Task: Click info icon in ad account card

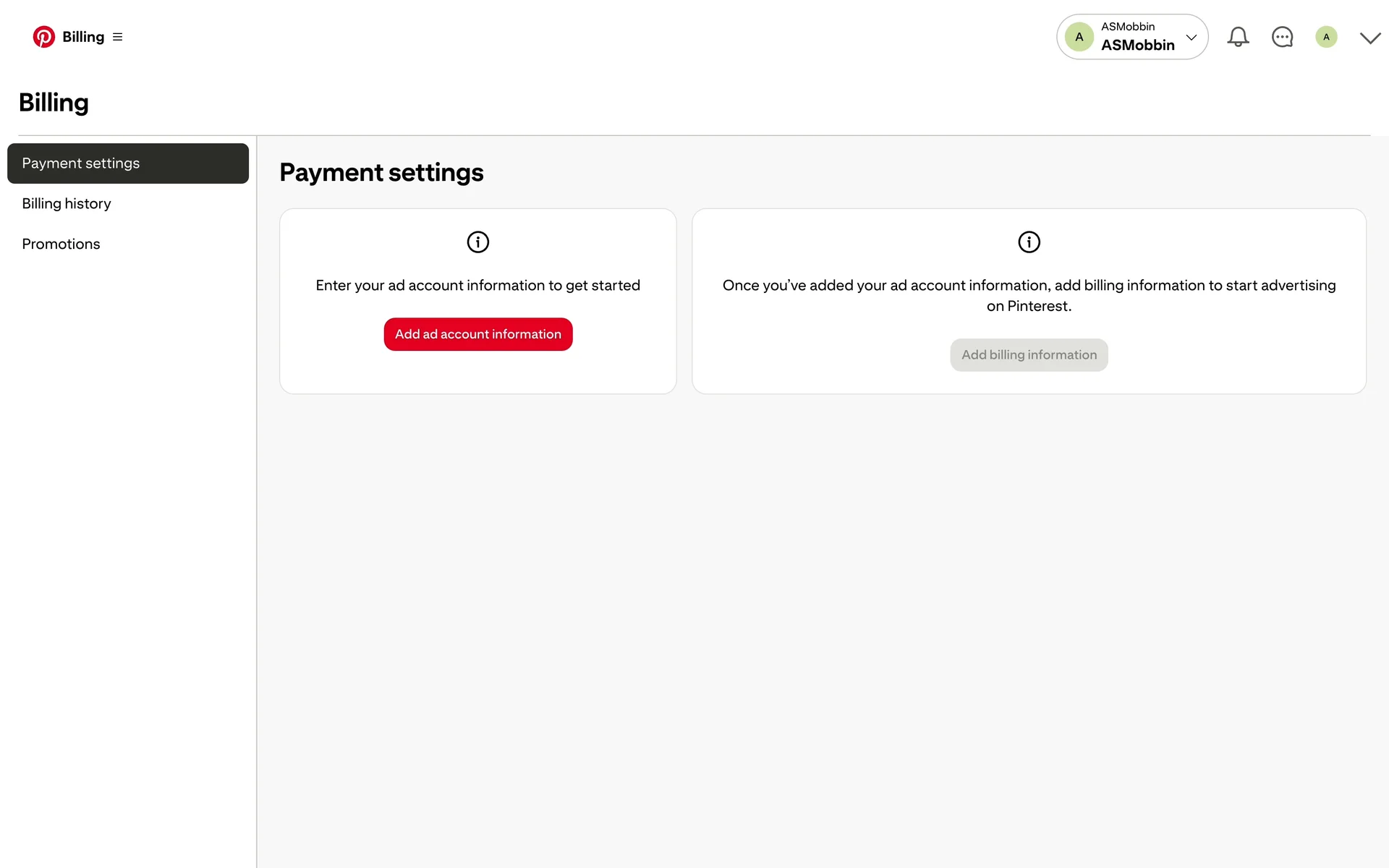Action: [x=478, y=242]
